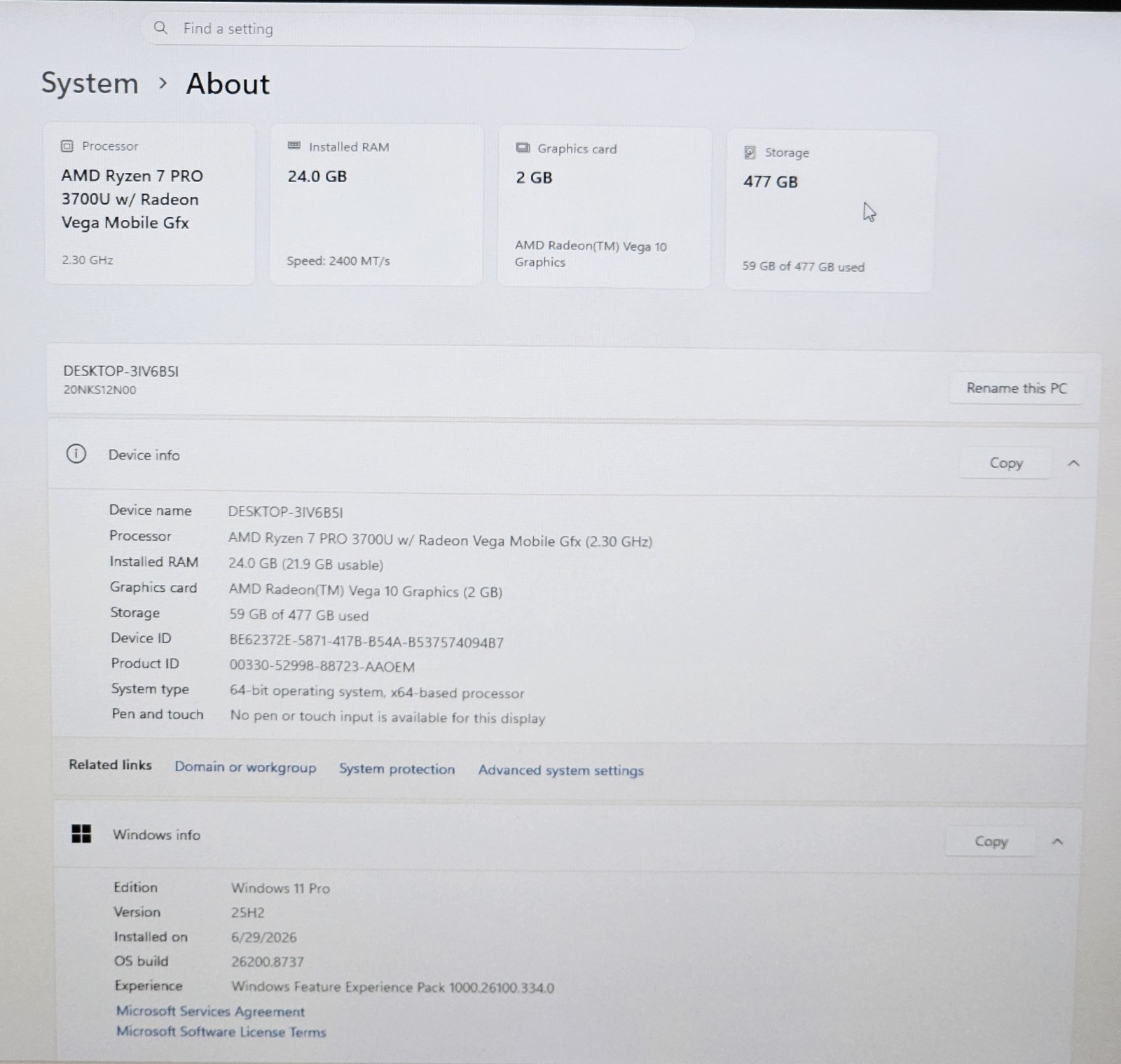Click the About page heading
The height and width of the screenshot is (1064, 1121).
click(x=228, y=84)
